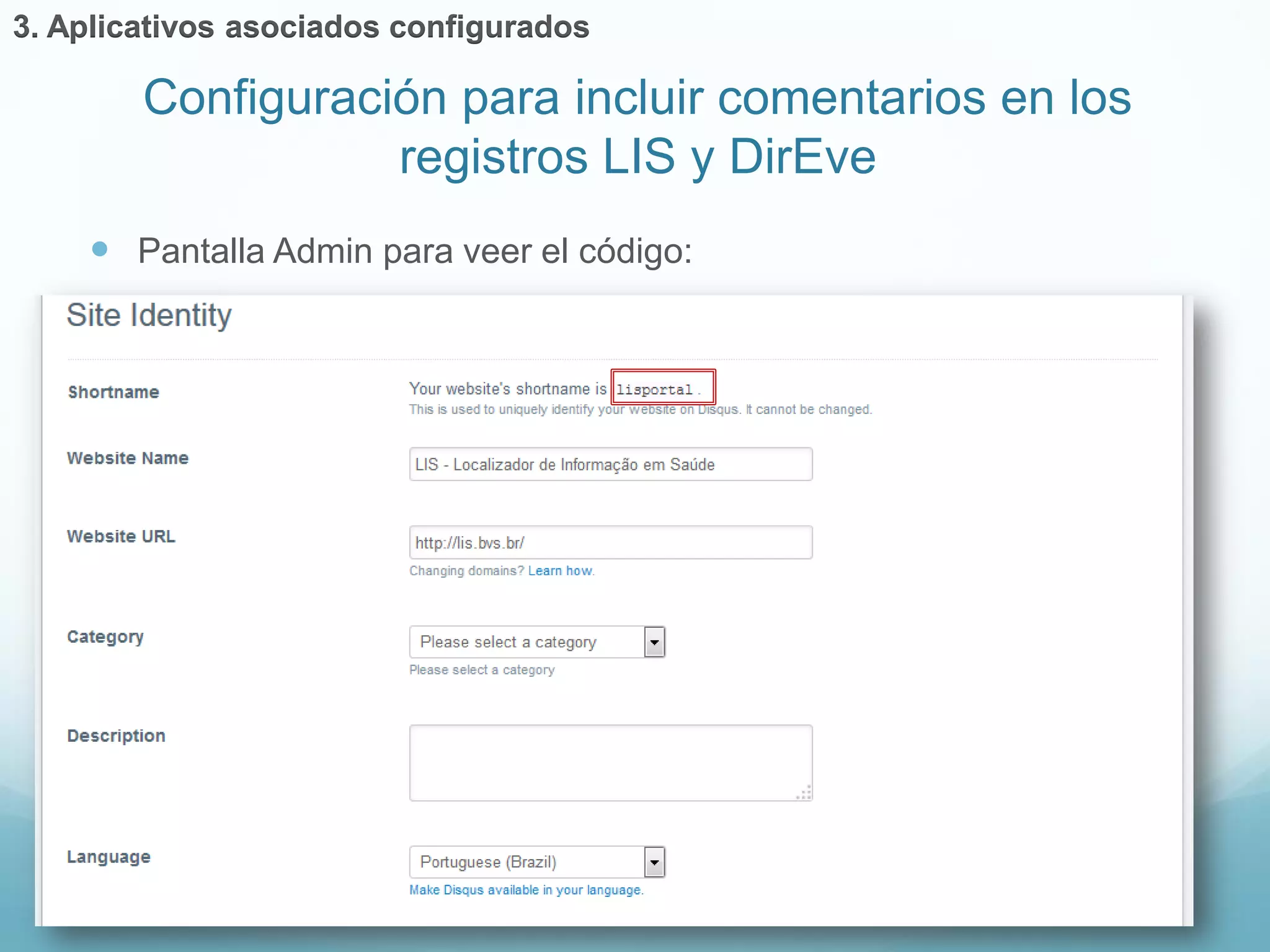Screen dimensions: 1270x952
Task: Click the 'Changing domains?' text
Action: pos(467,571)
